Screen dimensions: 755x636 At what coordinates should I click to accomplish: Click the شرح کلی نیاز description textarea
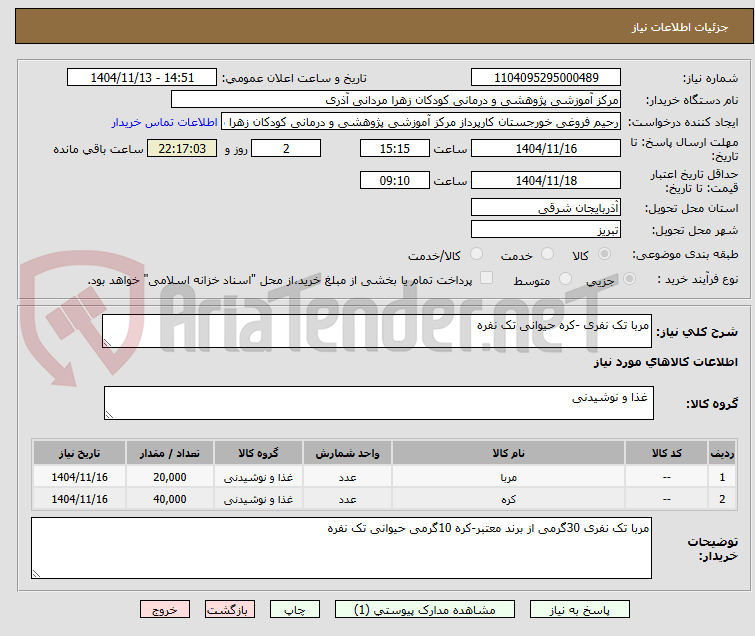pyautogui.click(x=377, y=331)
